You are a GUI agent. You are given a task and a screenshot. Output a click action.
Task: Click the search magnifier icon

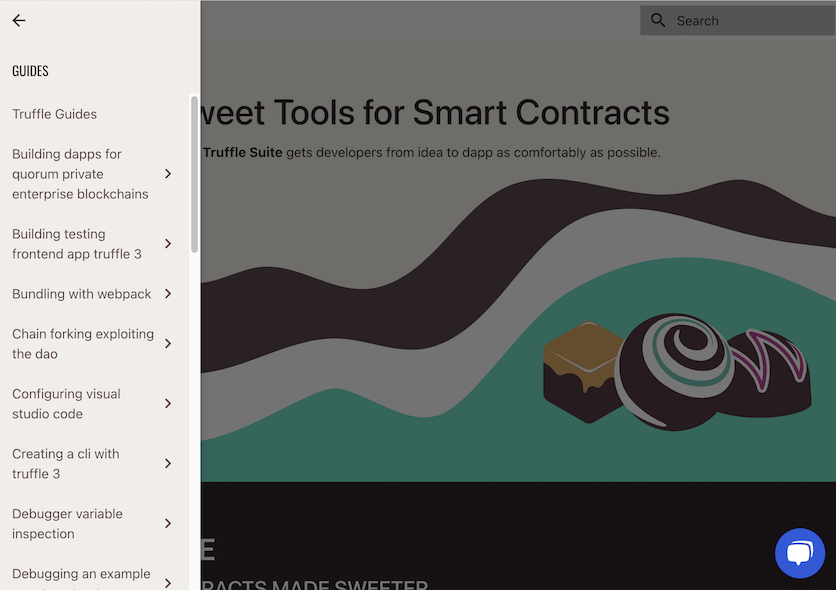point(658,20)
